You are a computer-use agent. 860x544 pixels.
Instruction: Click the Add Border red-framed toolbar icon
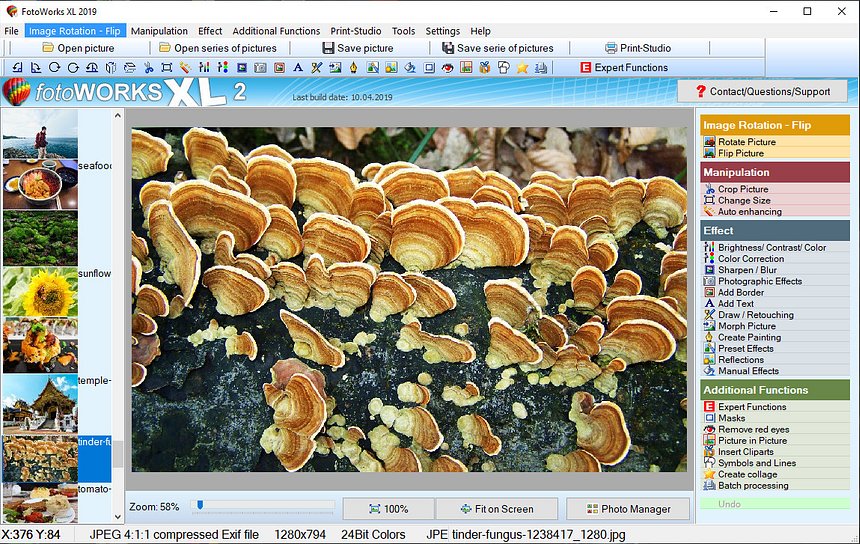(x=279, y=67)
